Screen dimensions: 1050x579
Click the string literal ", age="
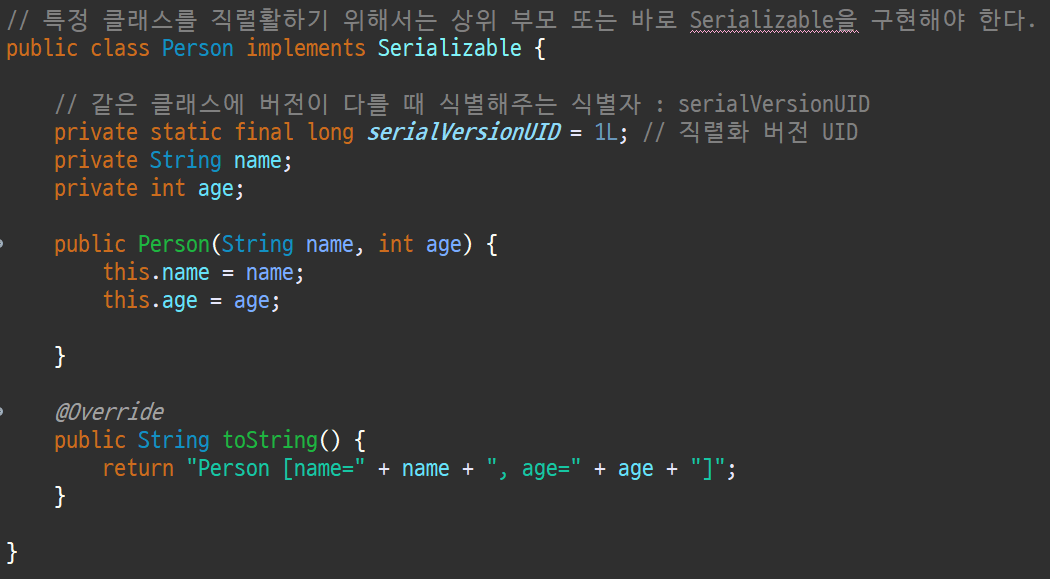[534, 468]
